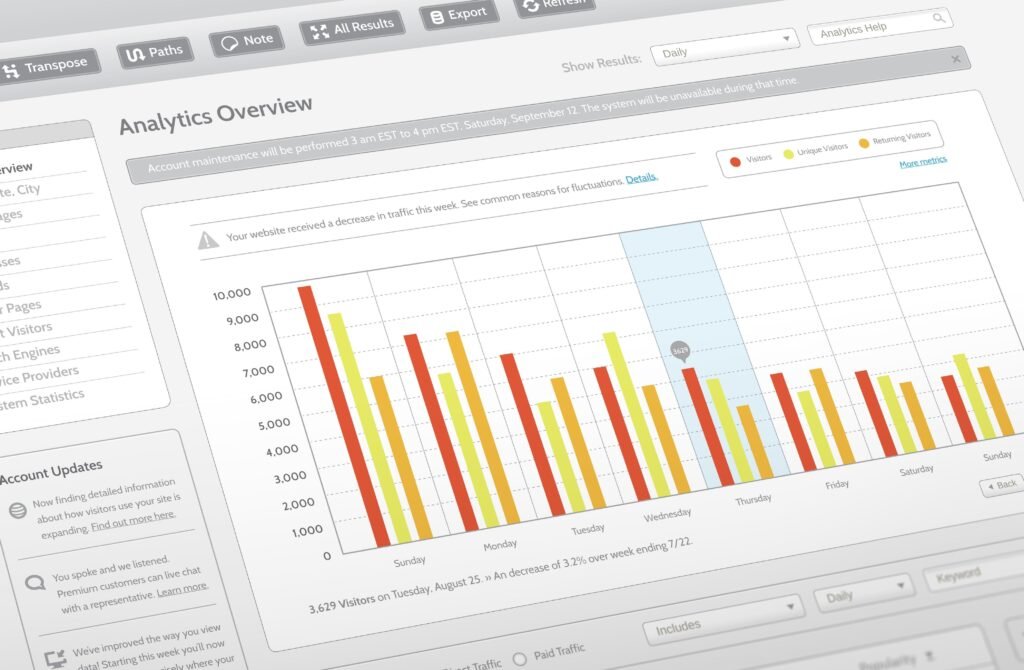Dismiss the maintenance banner with the X
Viewport: 1024px width, 670px height.
coord(955,60)
